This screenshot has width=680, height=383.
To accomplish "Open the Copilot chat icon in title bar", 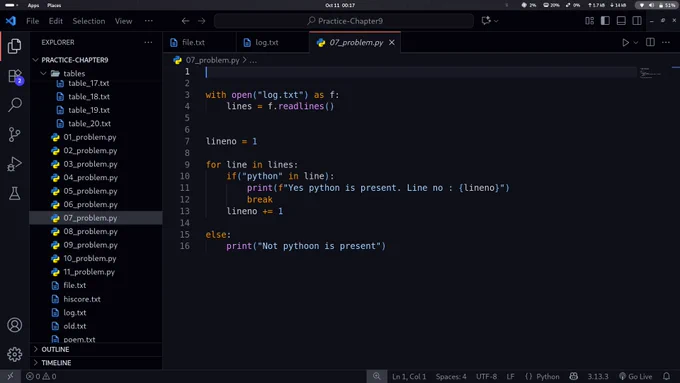I will [486, 21].
